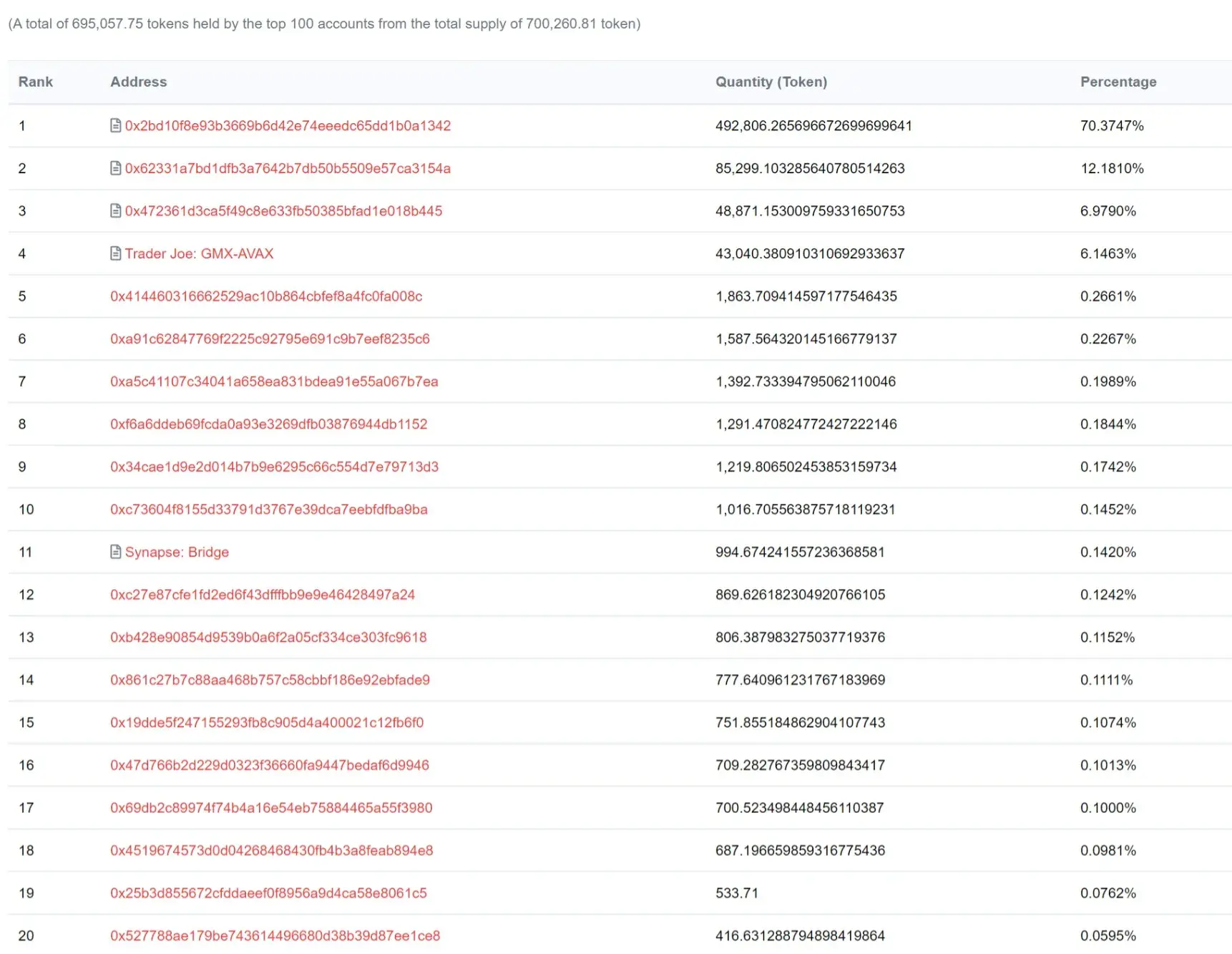Click the Quantity (Token) column header

click(771, 82)
